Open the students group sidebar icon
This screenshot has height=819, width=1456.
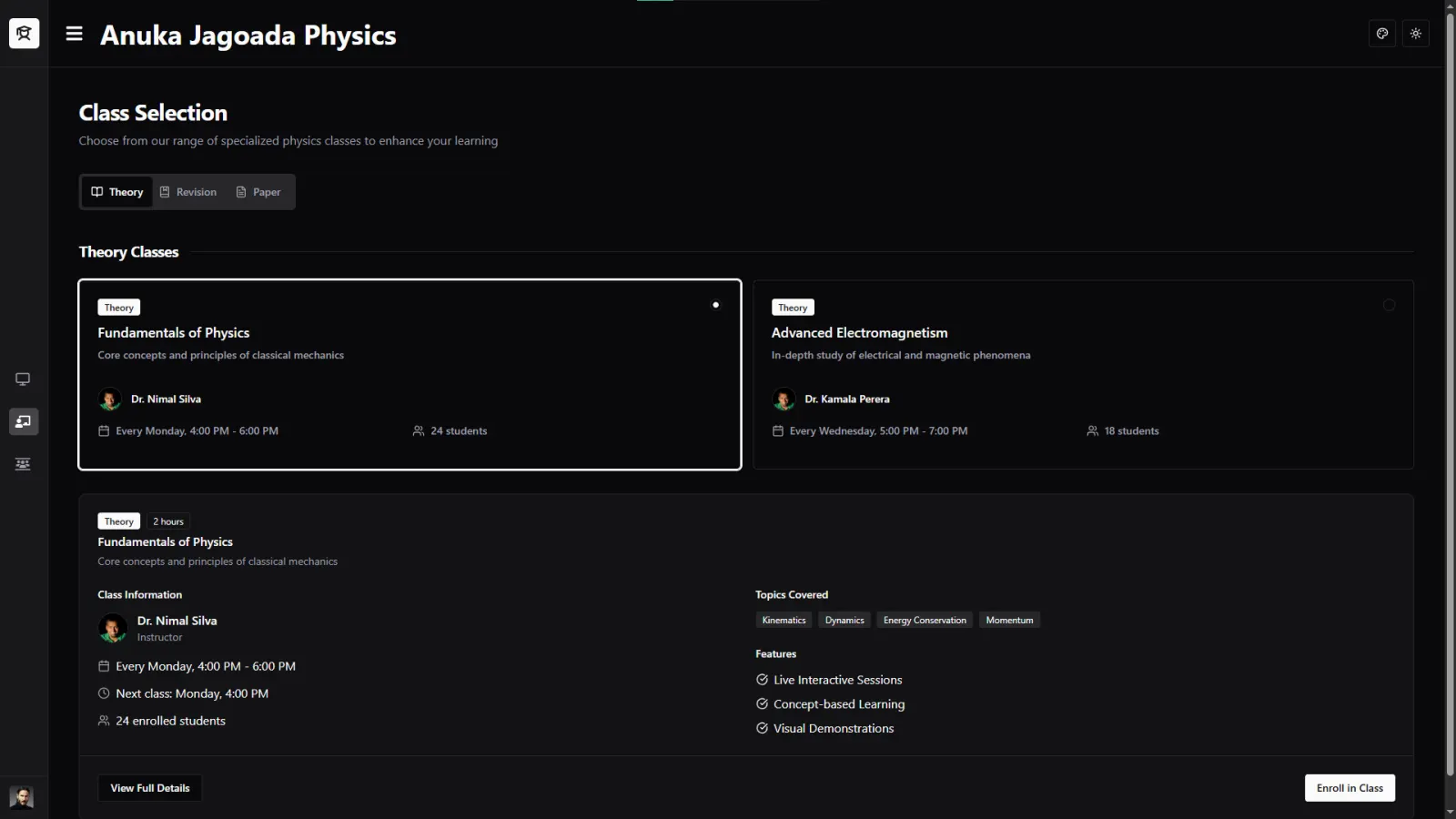point(23,464)
